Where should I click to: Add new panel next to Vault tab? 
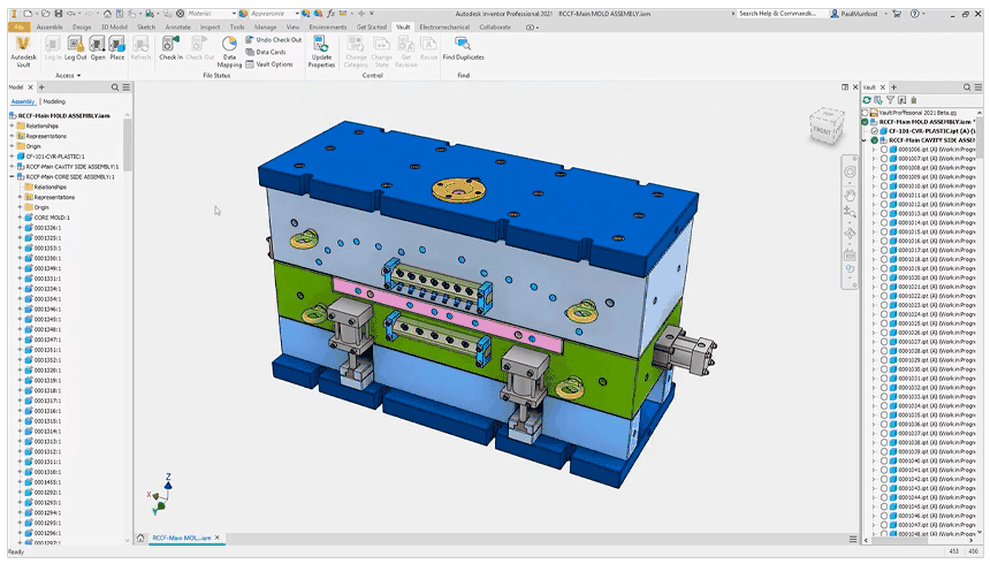click(x=893, y=87)
